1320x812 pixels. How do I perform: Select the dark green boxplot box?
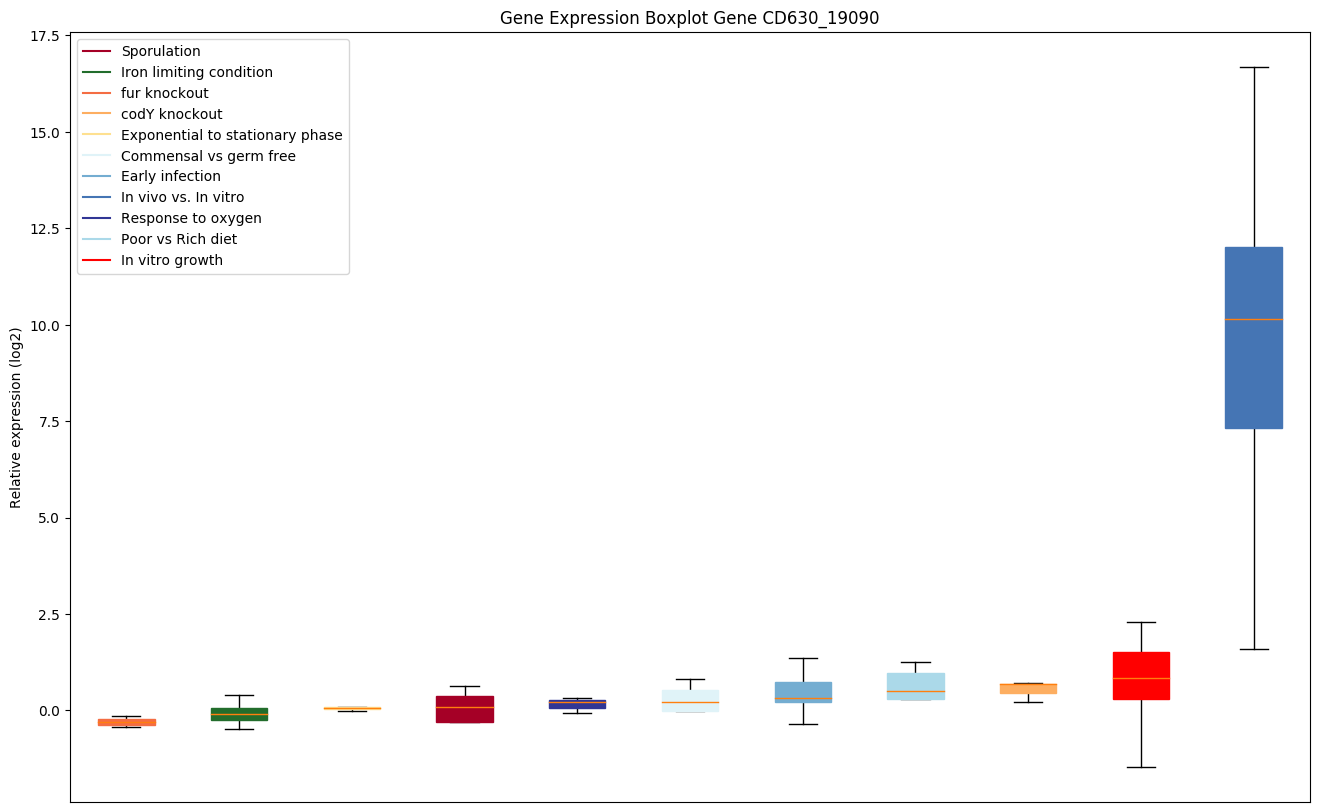pos(239,713)
